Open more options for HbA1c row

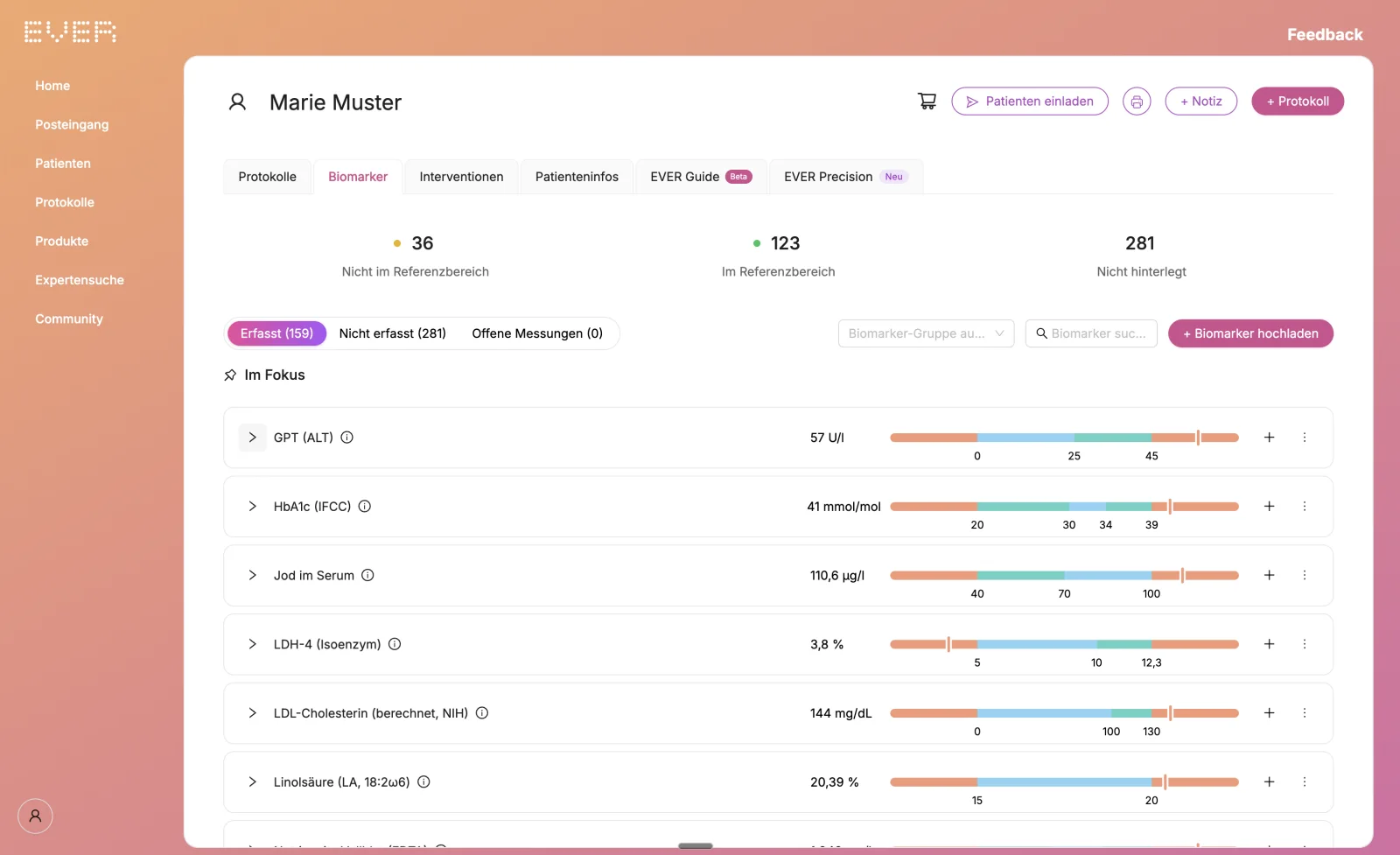(x=1304, y=507)
